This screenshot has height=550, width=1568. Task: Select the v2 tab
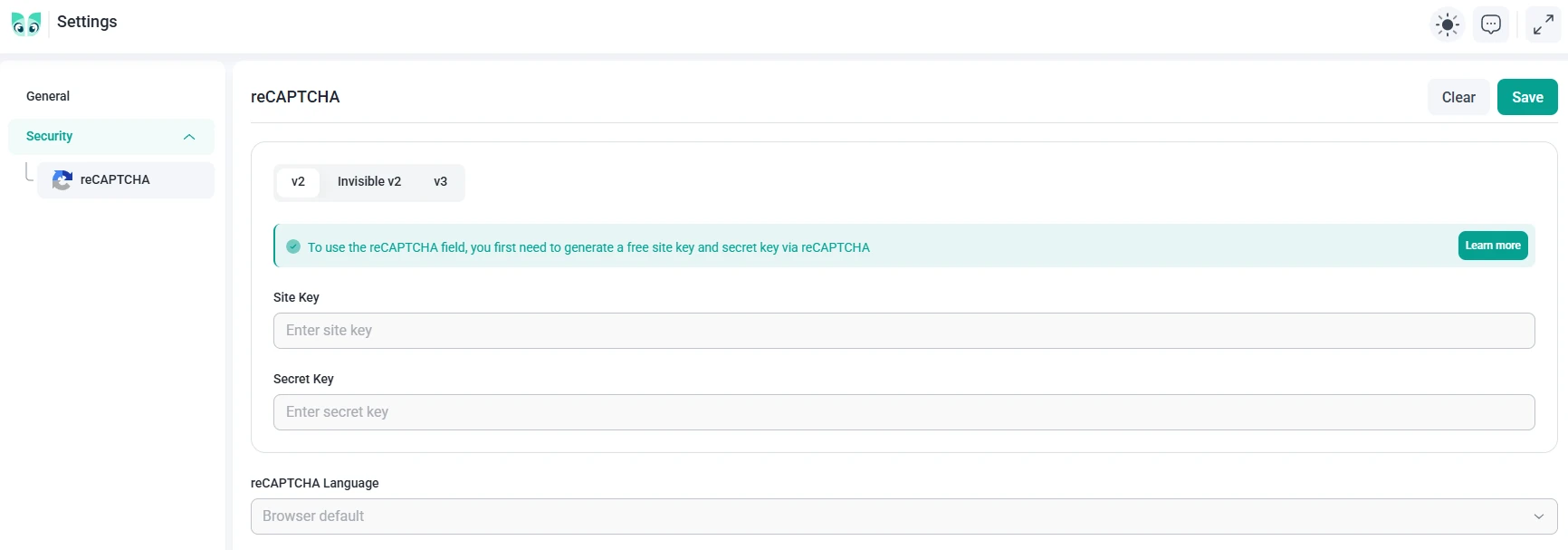[298, 182]
